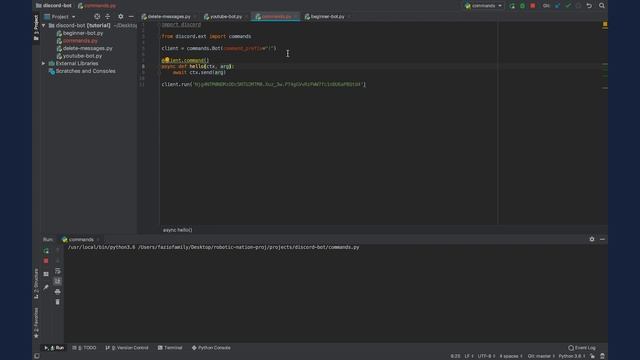640x360 pixels.
Task: Click the discord-bot breadcrumb in navigation bar
Action: click(53, 6)
